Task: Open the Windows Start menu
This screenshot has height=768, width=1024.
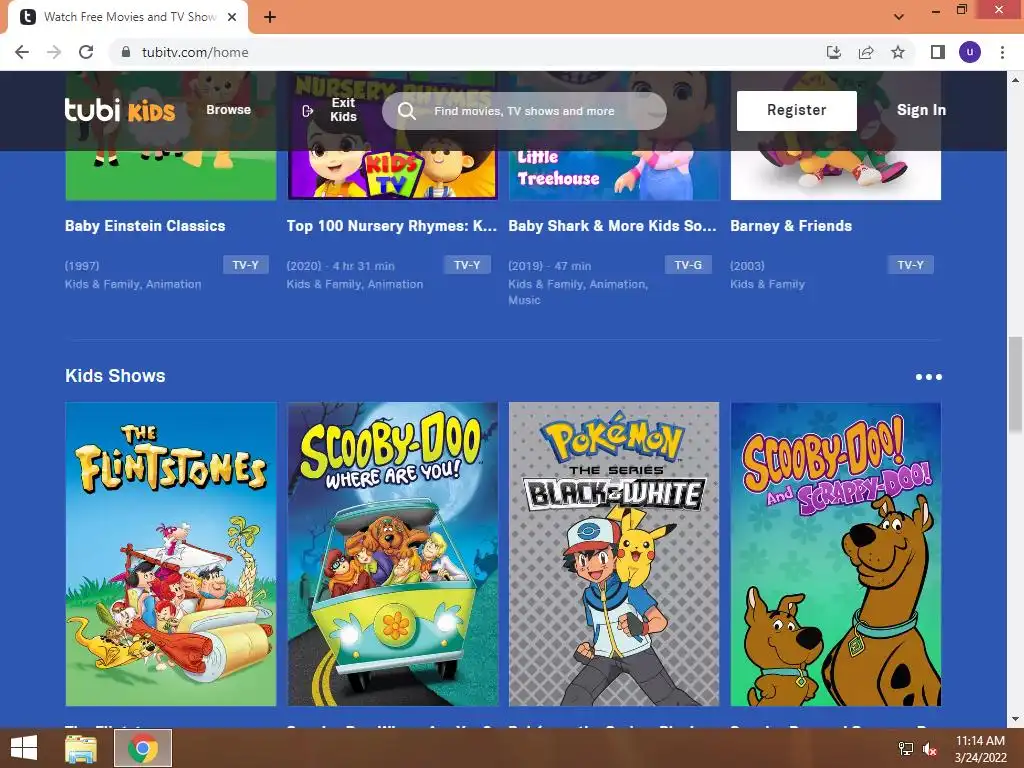Action: [x=24, y=748]
